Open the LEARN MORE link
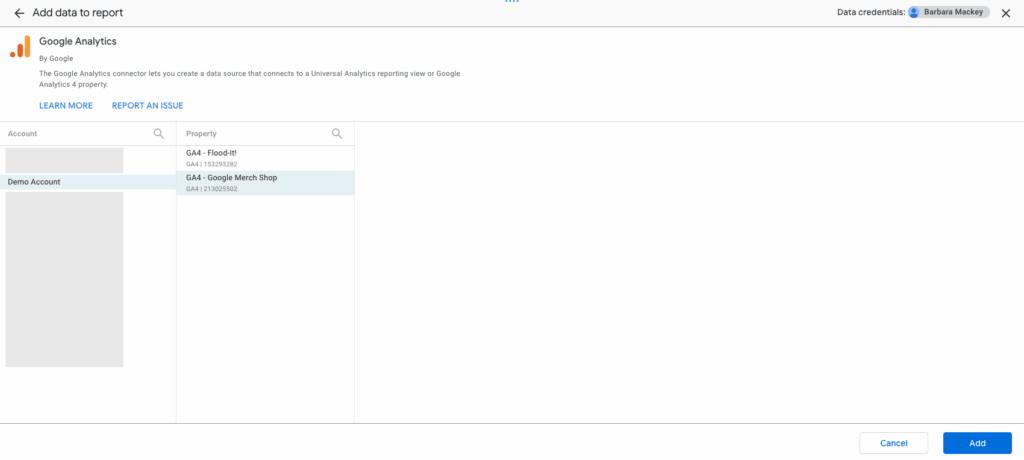The image size is (1024, 460). [x=66, y=106]
